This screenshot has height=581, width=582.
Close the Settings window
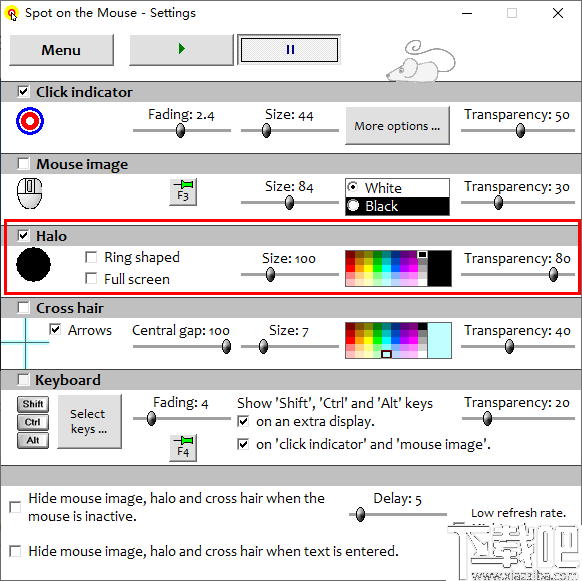pos(558,13)
